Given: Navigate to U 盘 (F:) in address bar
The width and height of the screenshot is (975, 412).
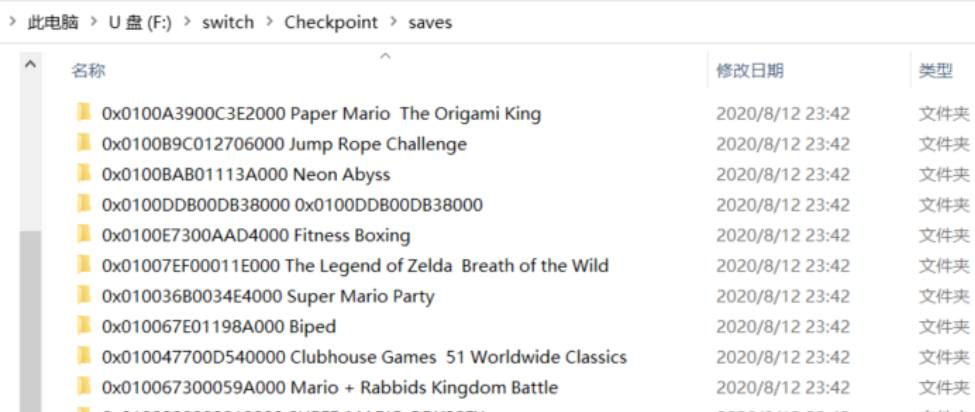Looking at the screenshot, I should click(140, 21).
